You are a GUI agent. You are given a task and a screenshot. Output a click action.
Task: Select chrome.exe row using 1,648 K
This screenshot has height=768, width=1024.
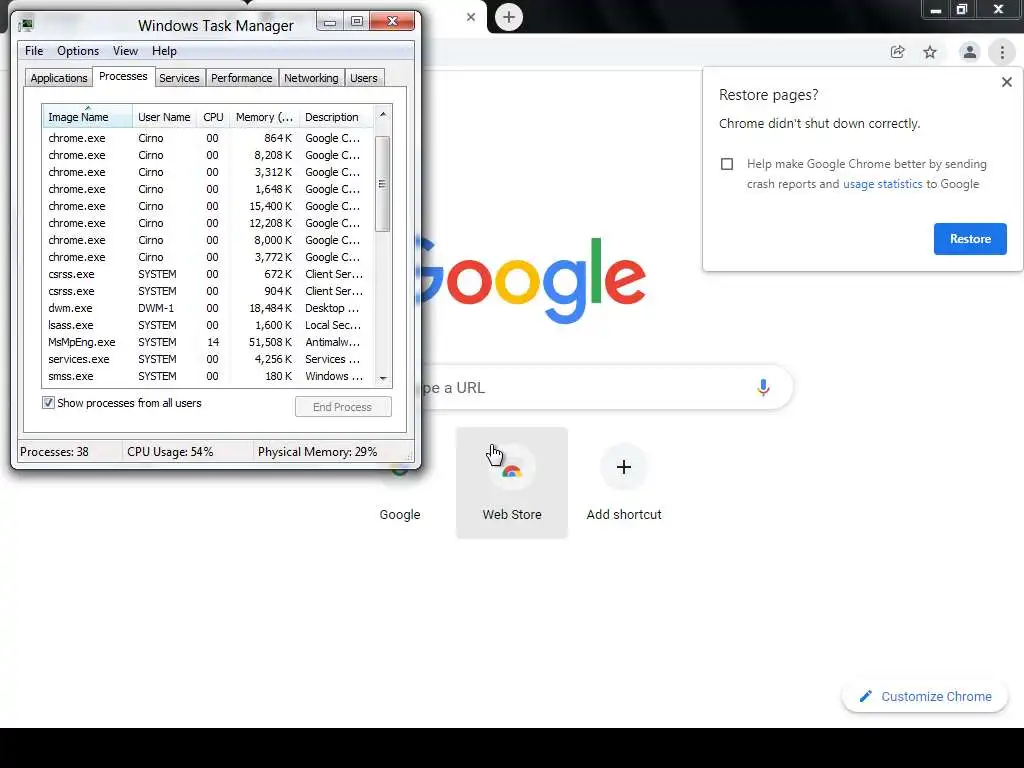207,189
